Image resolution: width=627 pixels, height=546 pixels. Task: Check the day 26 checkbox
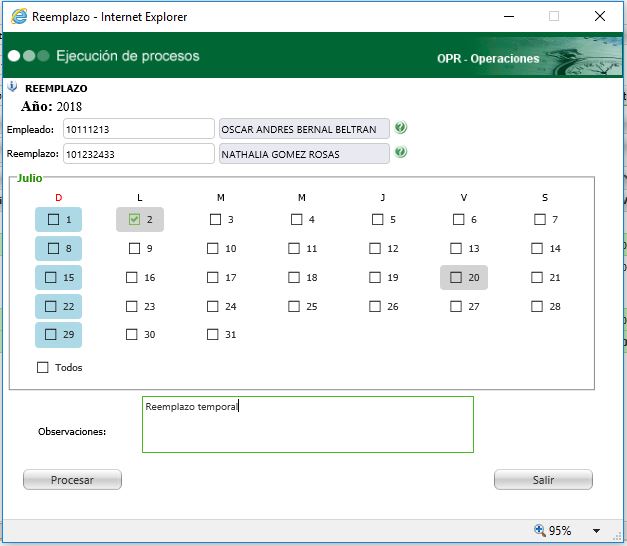(375, 306)
